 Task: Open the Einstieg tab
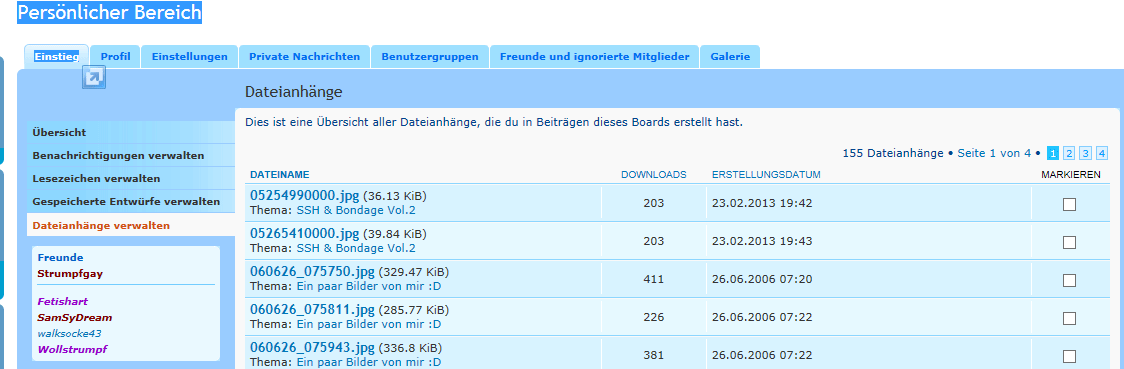57,57
